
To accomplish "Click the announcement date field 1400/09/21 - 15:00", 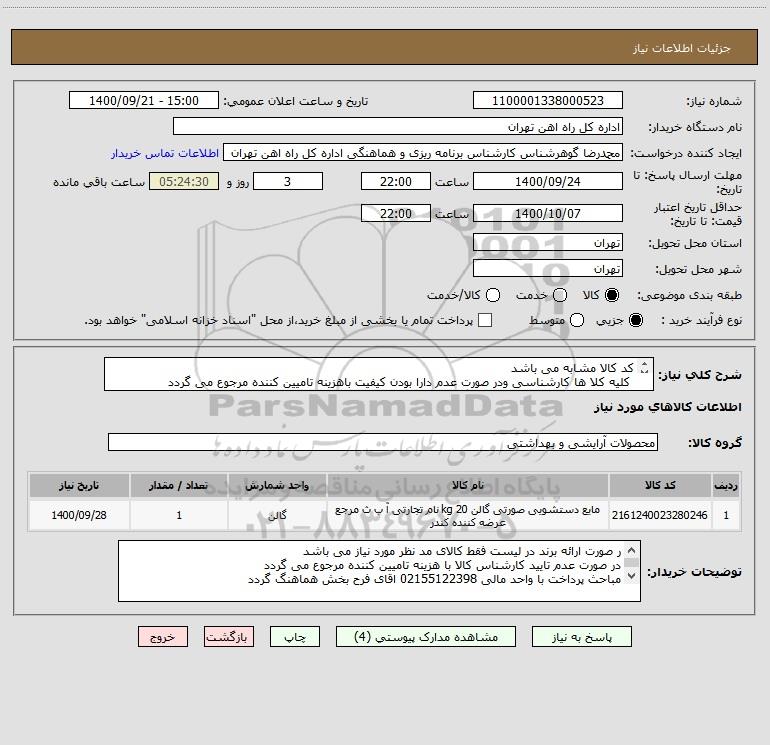I will pos(144,101).
